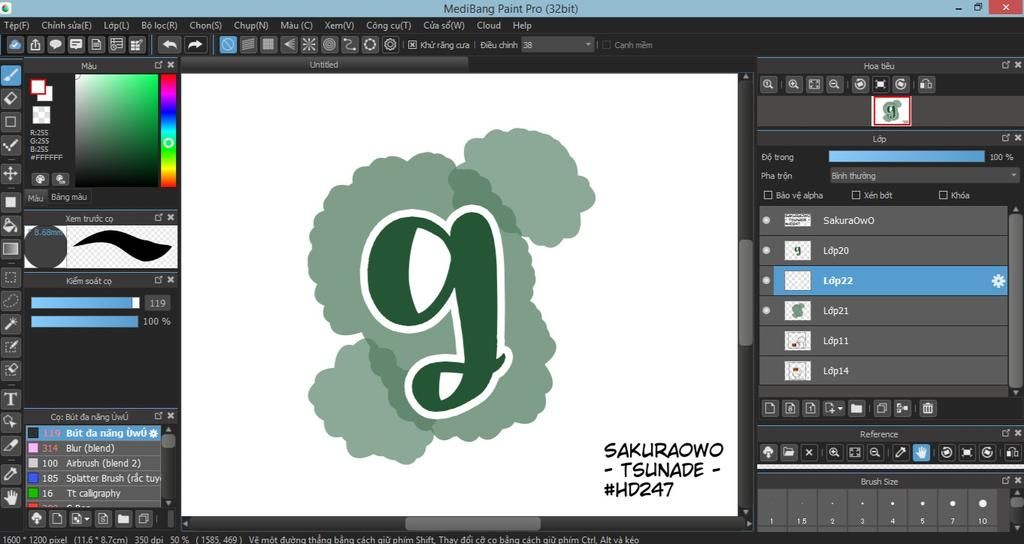
Task: Undock the Lớp layer panel
Action: tap(1006, 138)
